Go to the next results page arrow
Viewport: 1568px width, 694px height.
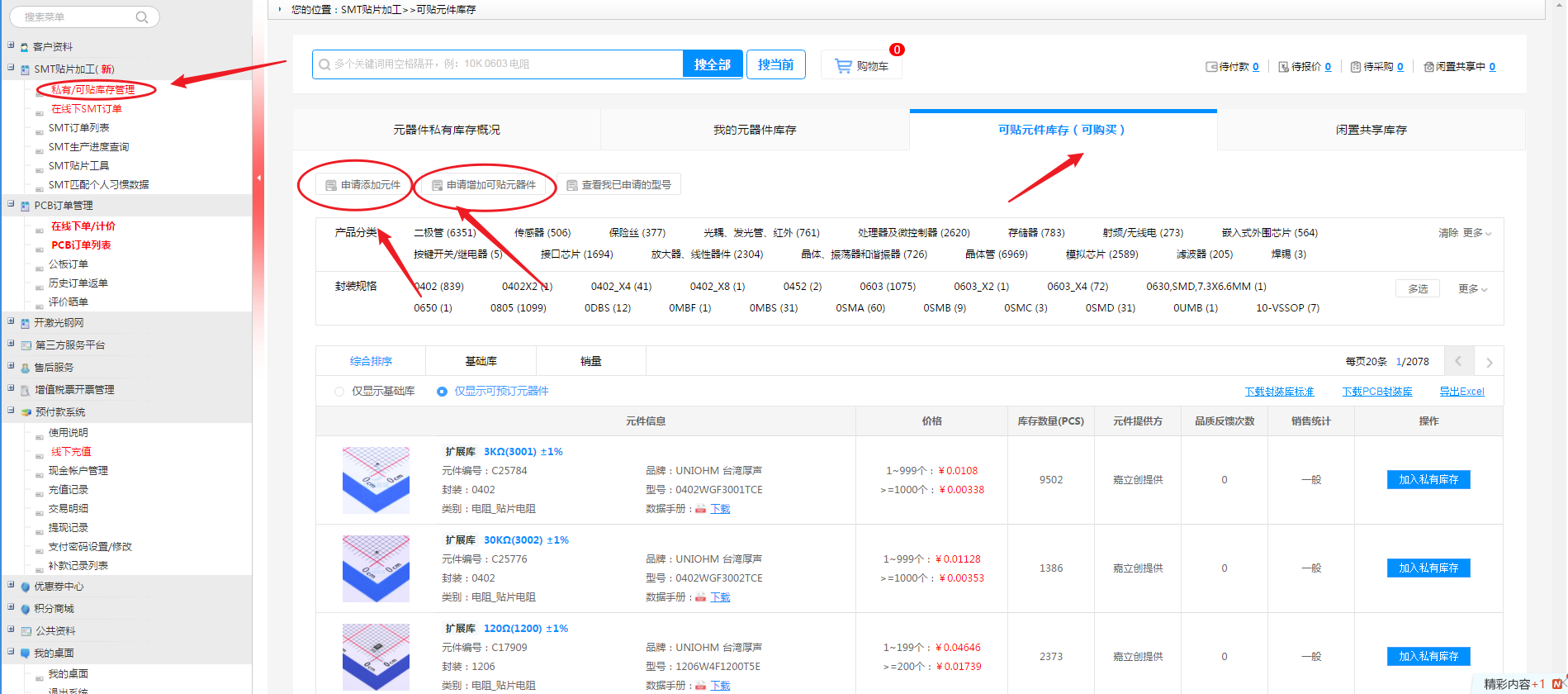click(1489, 362)
